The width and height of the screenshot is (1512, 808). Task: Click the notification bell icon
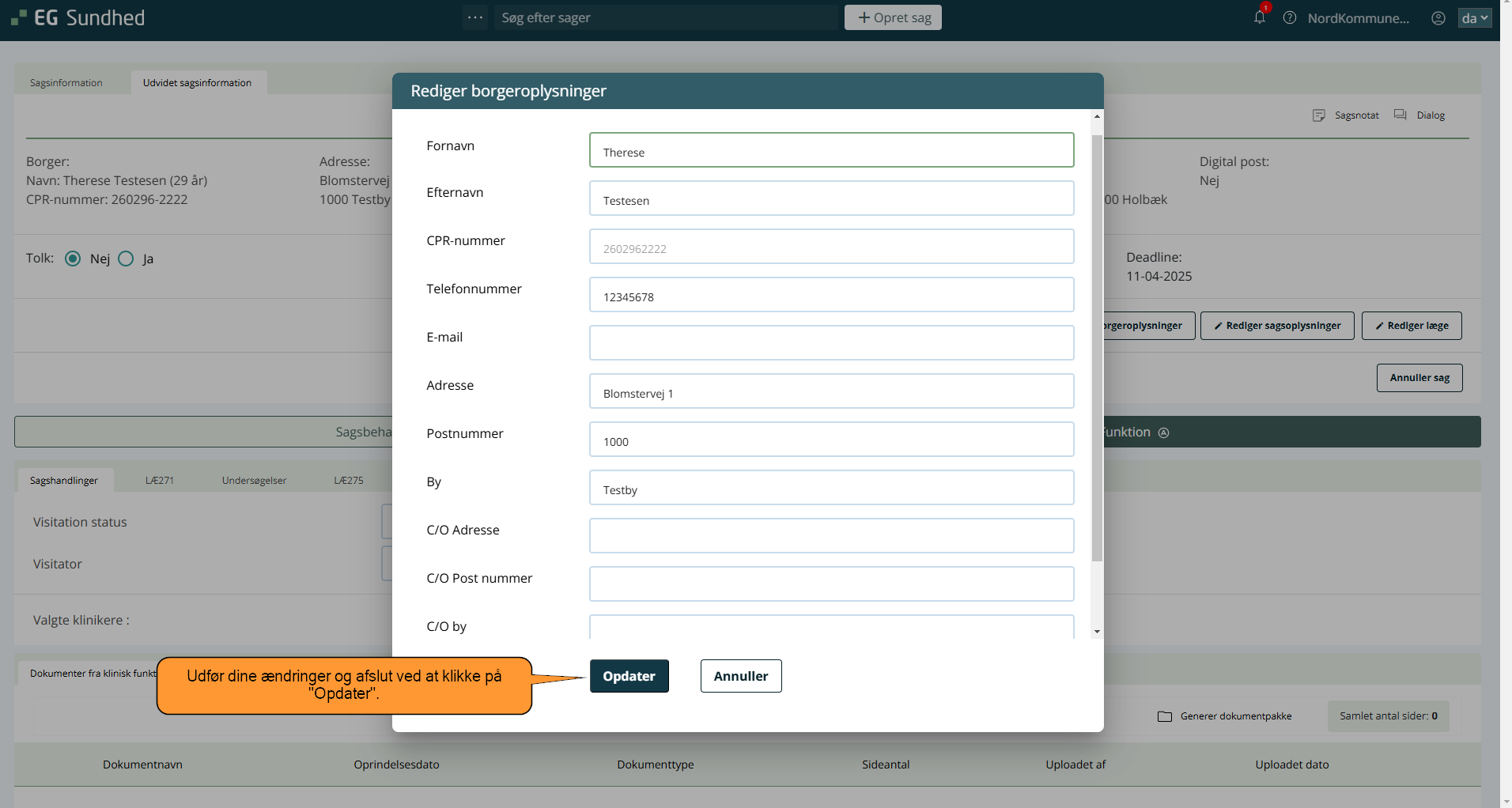click(x=1260, y=17)
